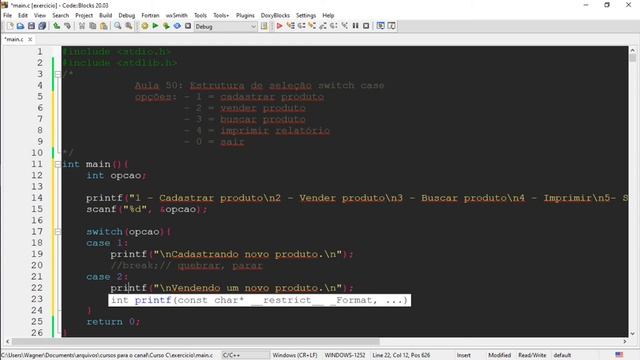Click the Step into instruction icon
The image size is (640, 360).
coord(344,26)
